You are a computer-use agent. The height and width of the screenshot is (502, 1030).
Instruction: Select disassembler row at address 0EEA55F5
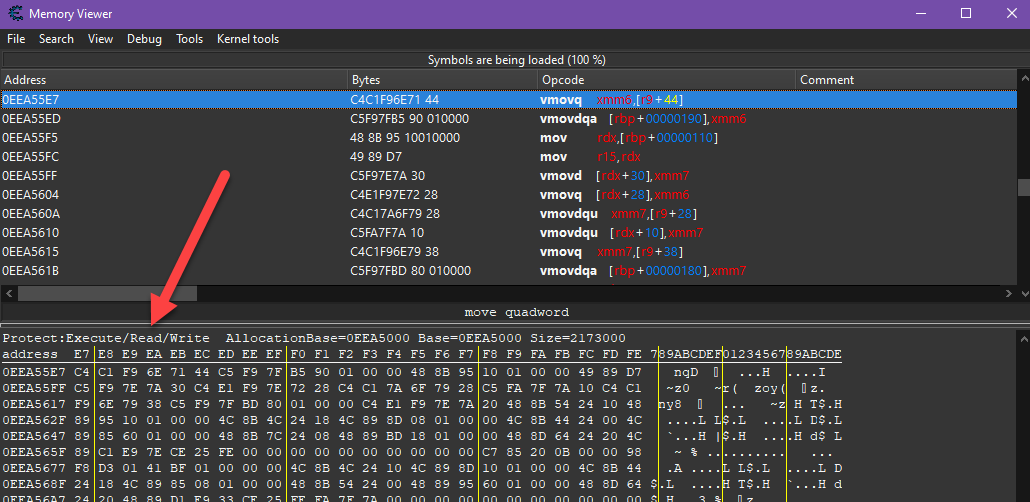click(508, 138)
